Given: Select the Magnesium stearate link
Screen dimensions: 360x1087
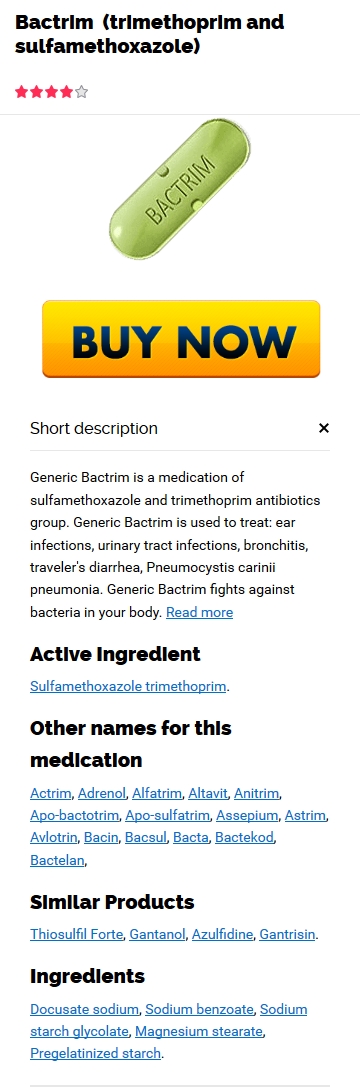Looking at the screenshot, I should tap(199, 1031).
